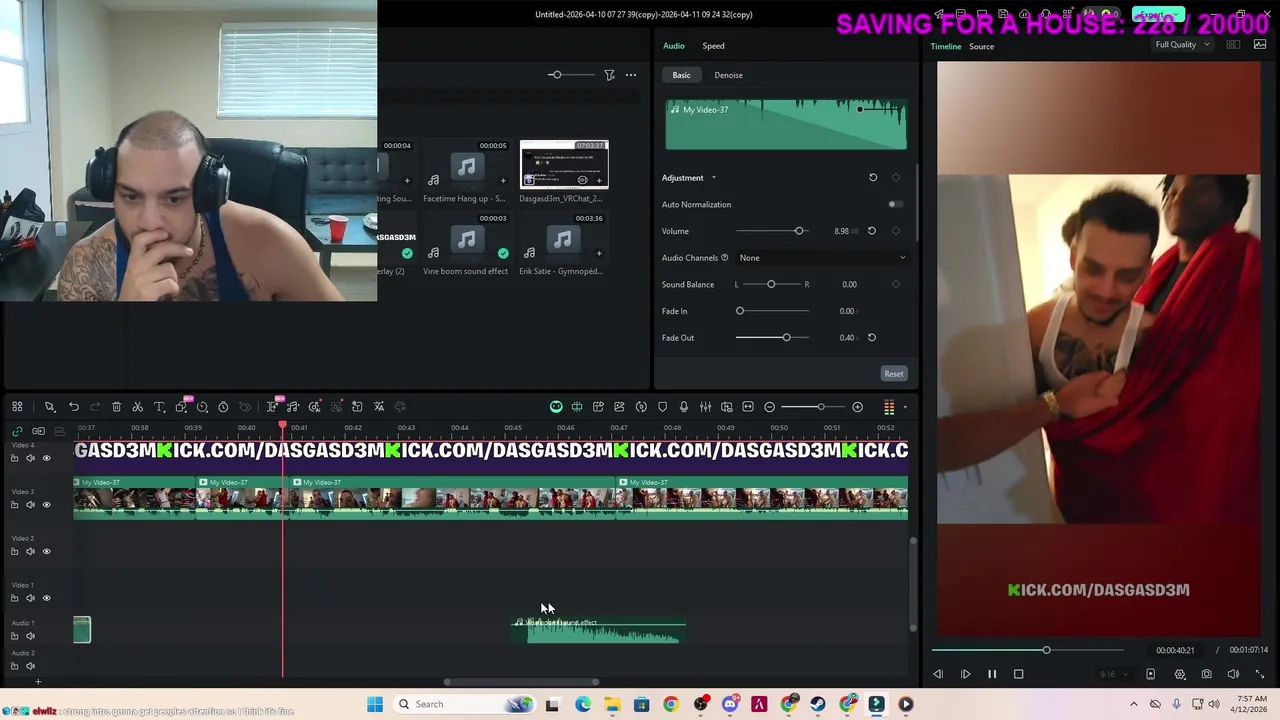Switch preview to Timeline tab
The width and height of the screenshot is (1280, 720).
[945, 47]
